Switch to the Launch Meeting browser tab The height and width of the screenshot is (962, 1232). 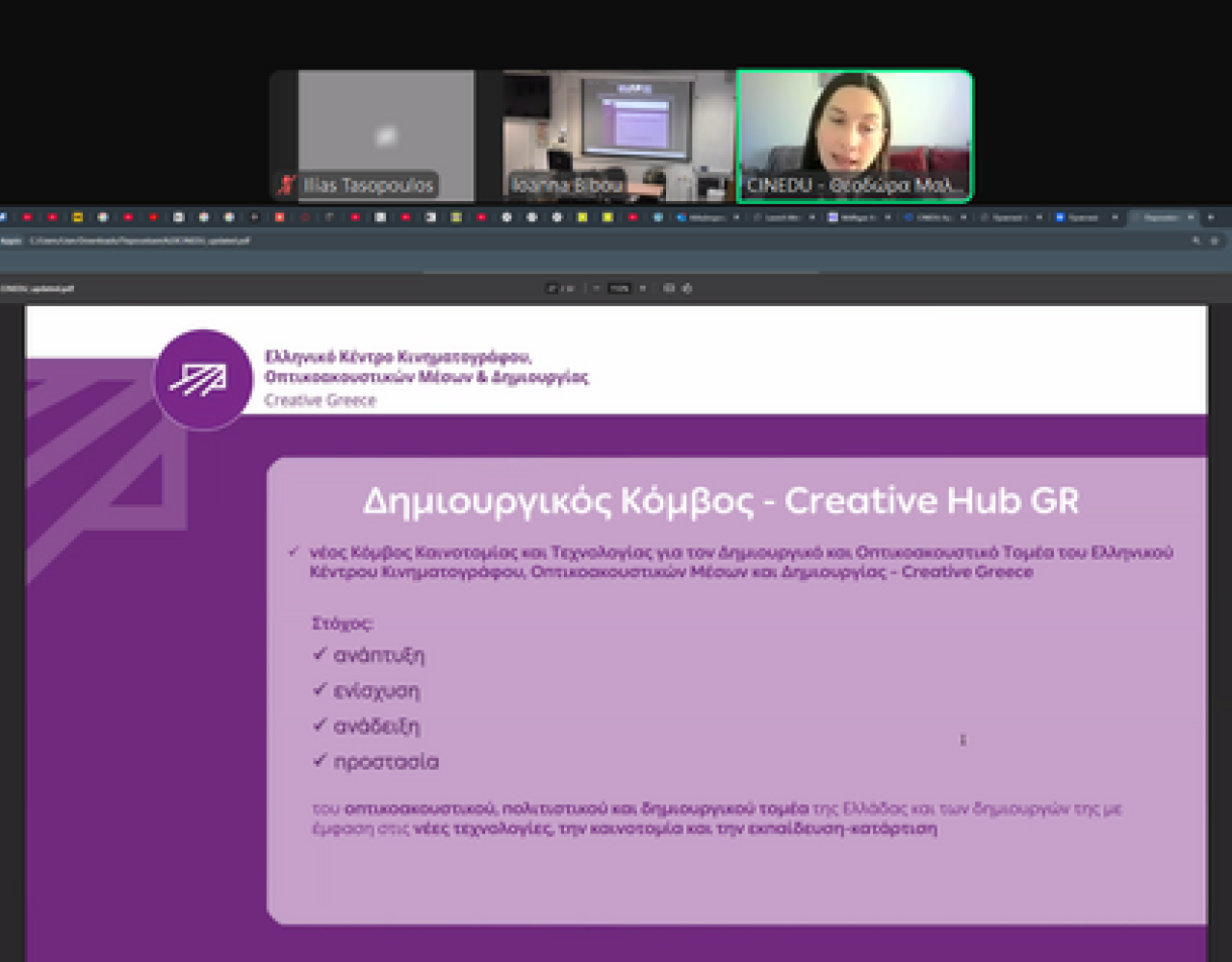(x=782, y=216)
